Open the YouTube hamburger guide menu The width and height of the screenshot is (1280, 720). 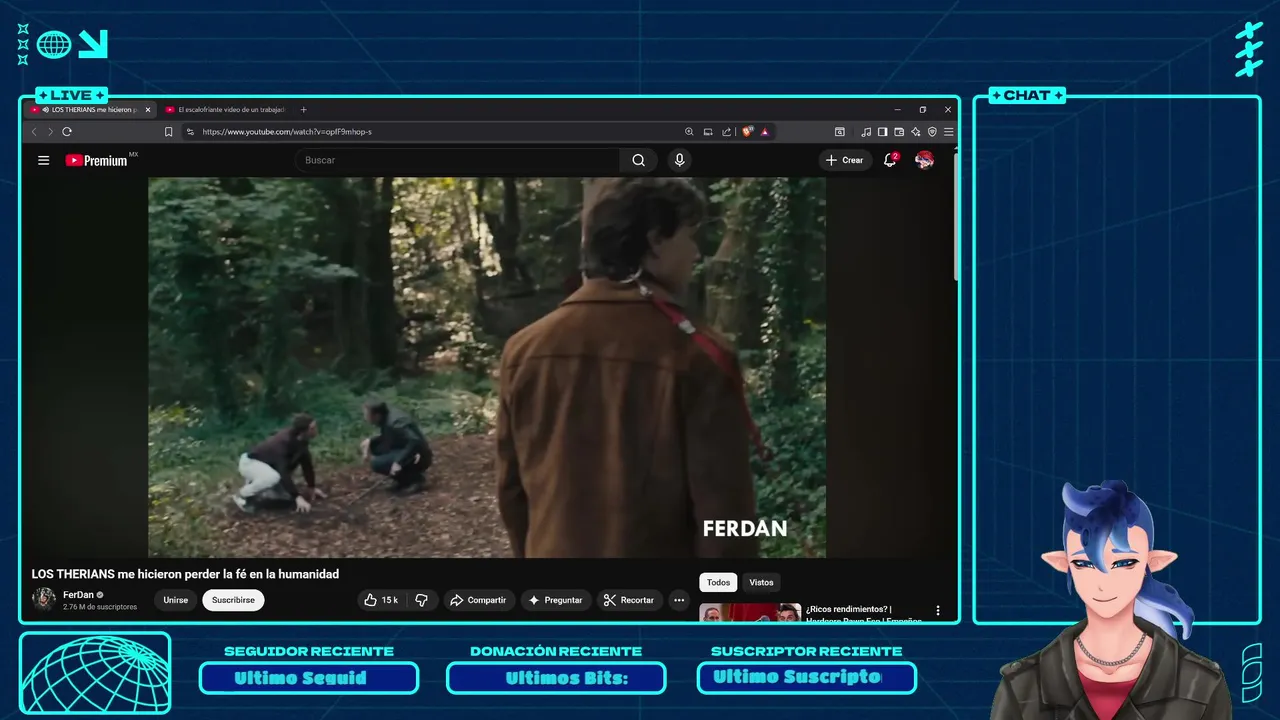[43, 160]
